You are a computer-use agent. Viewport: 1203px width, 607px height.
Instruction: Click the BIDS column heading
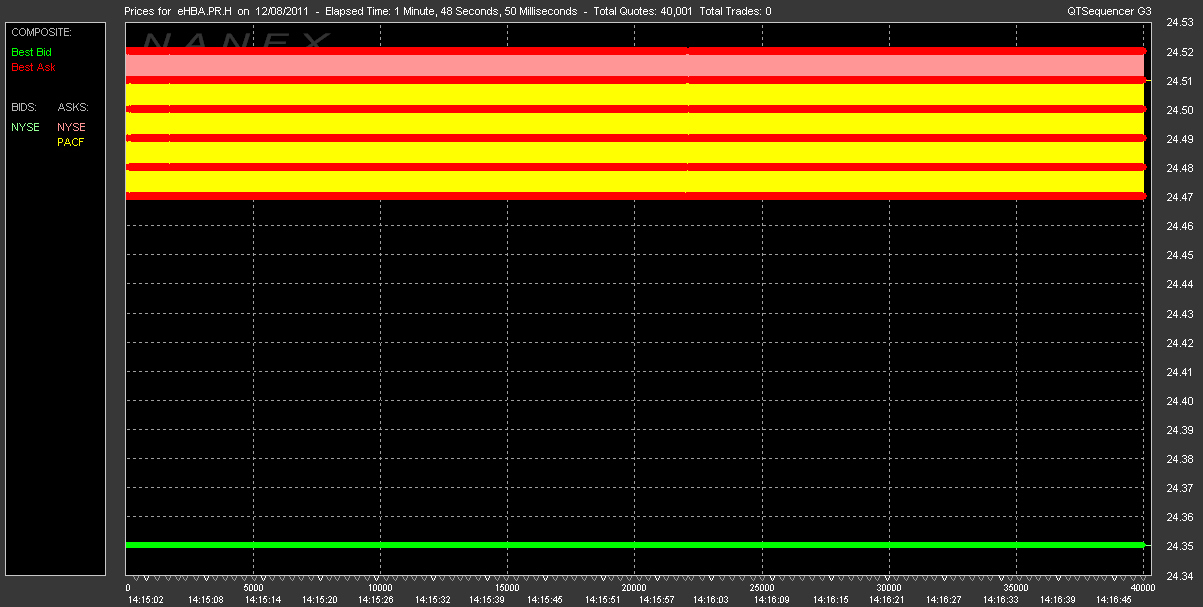(x=23, y=106)
